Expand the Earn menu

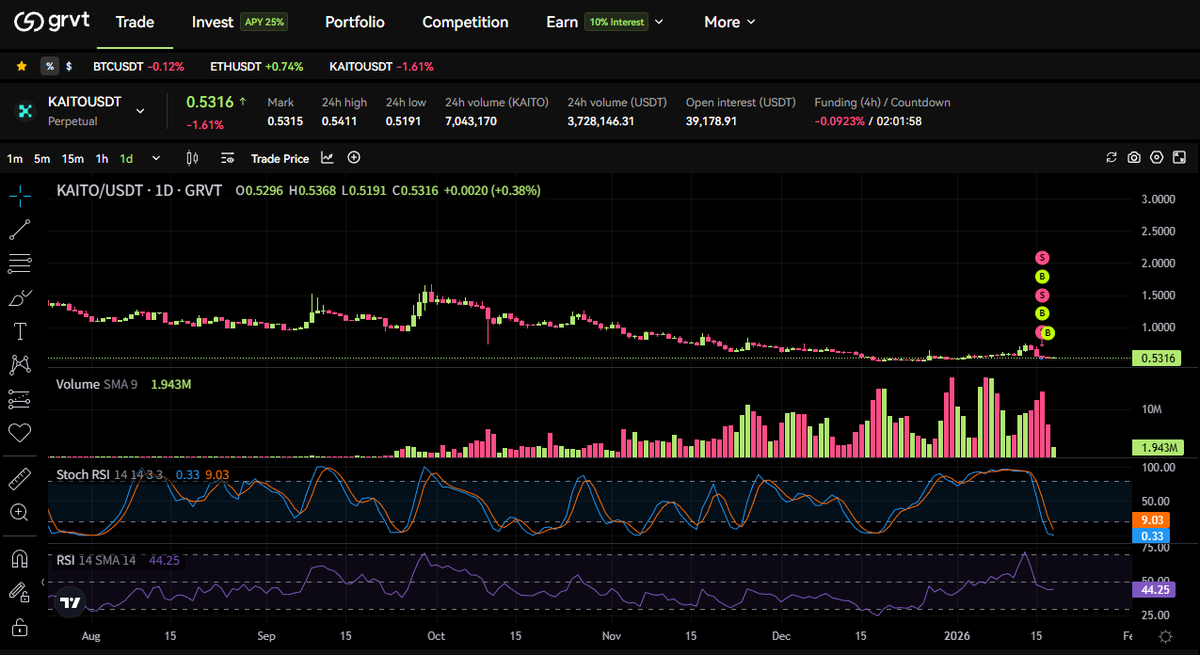[x=605, y=22]
